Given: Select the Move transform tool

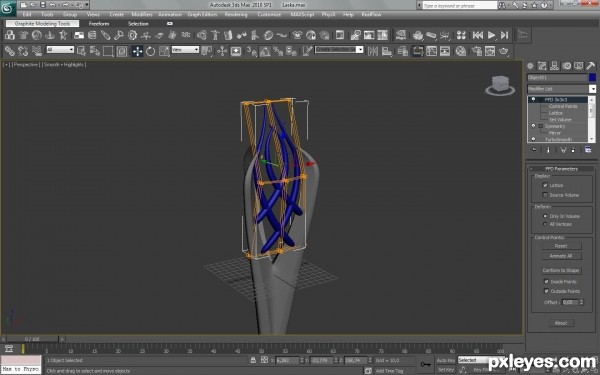Looking at the screenshot, I should [137, 51].
